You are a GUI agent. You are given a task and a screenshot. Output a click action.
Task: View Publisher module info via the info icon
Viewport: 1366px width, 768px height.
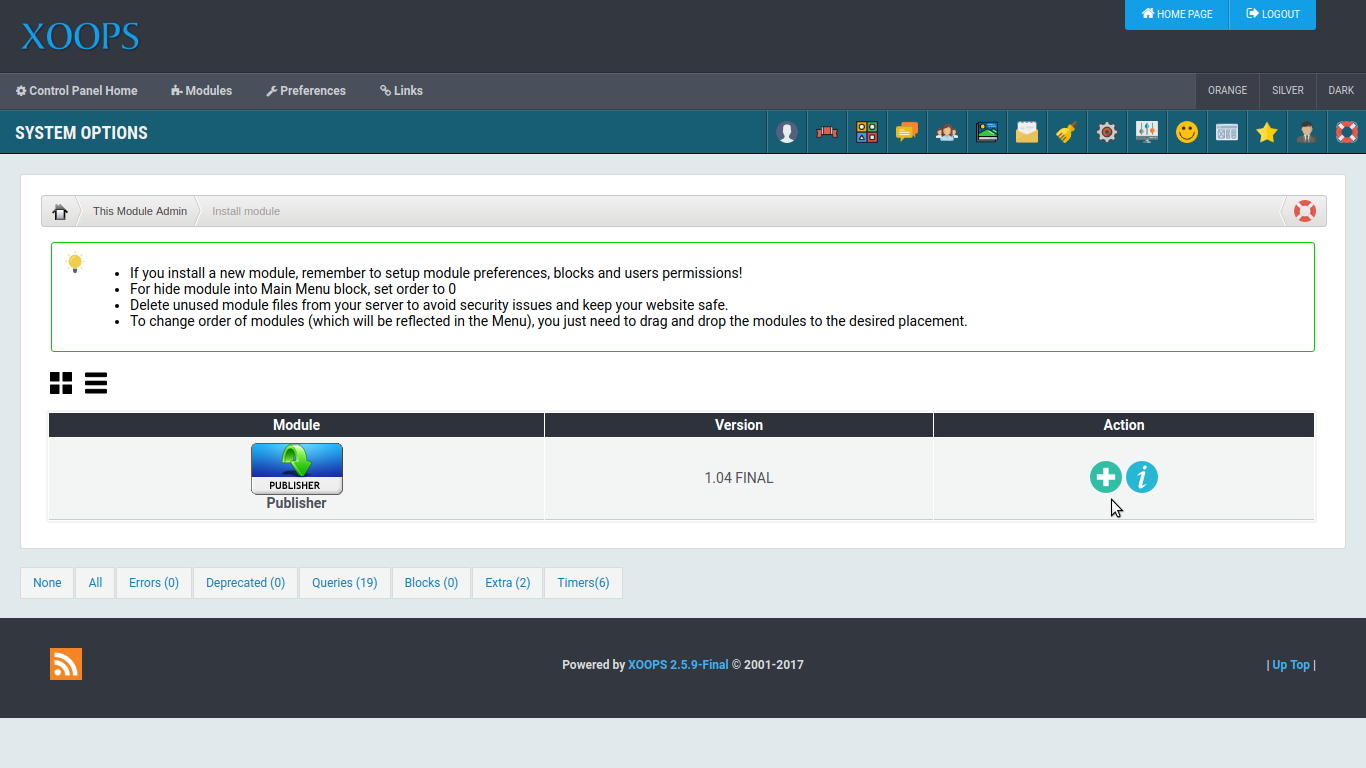1142,477
